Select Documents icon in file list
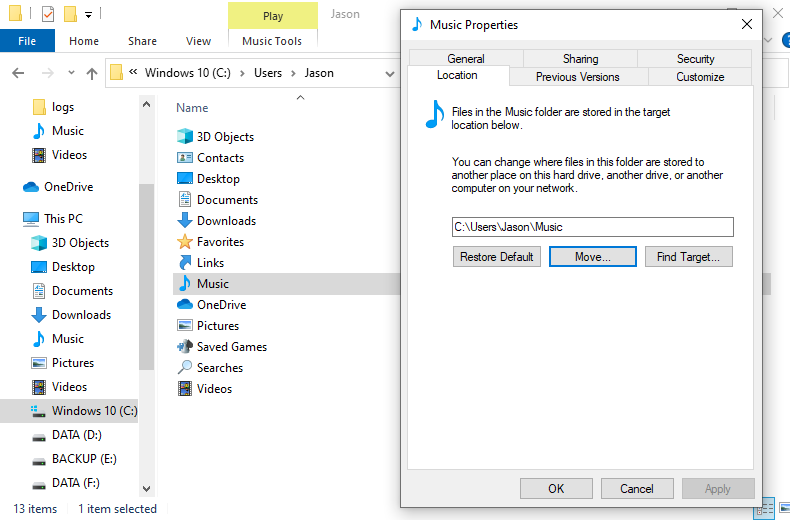The height and width of the screenshot is (520, 790). tap(185, 200)
